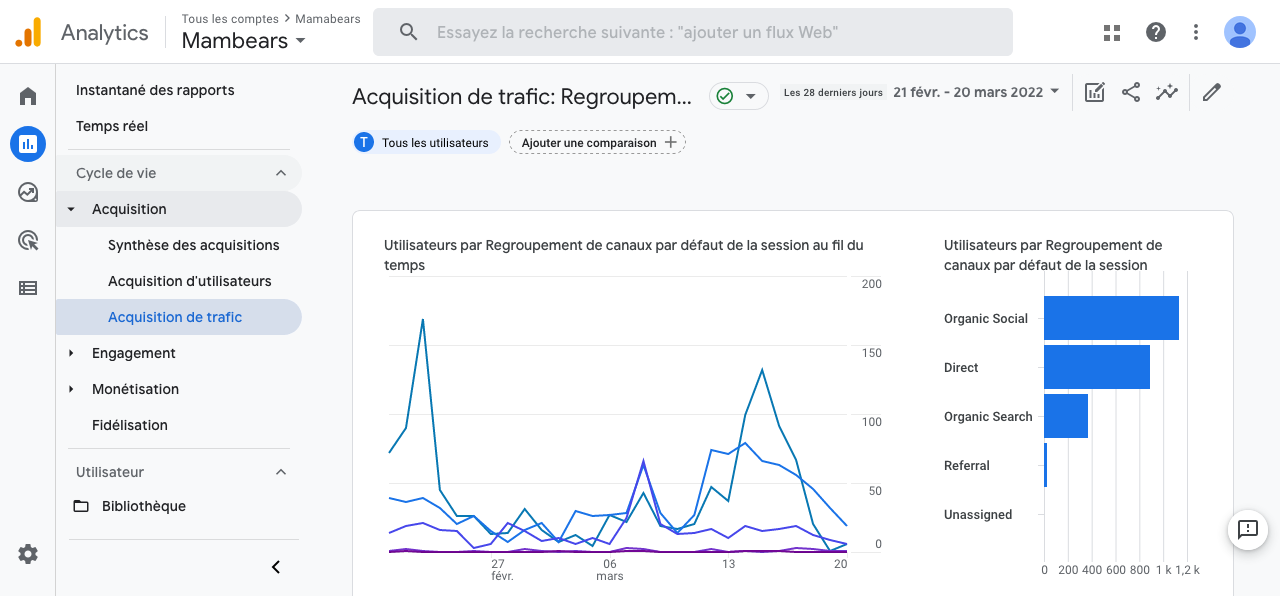The height and width of the screenshot is (596, 1280).
Task: Open the Reports section in the left rail
Action: tap(28, 143)
